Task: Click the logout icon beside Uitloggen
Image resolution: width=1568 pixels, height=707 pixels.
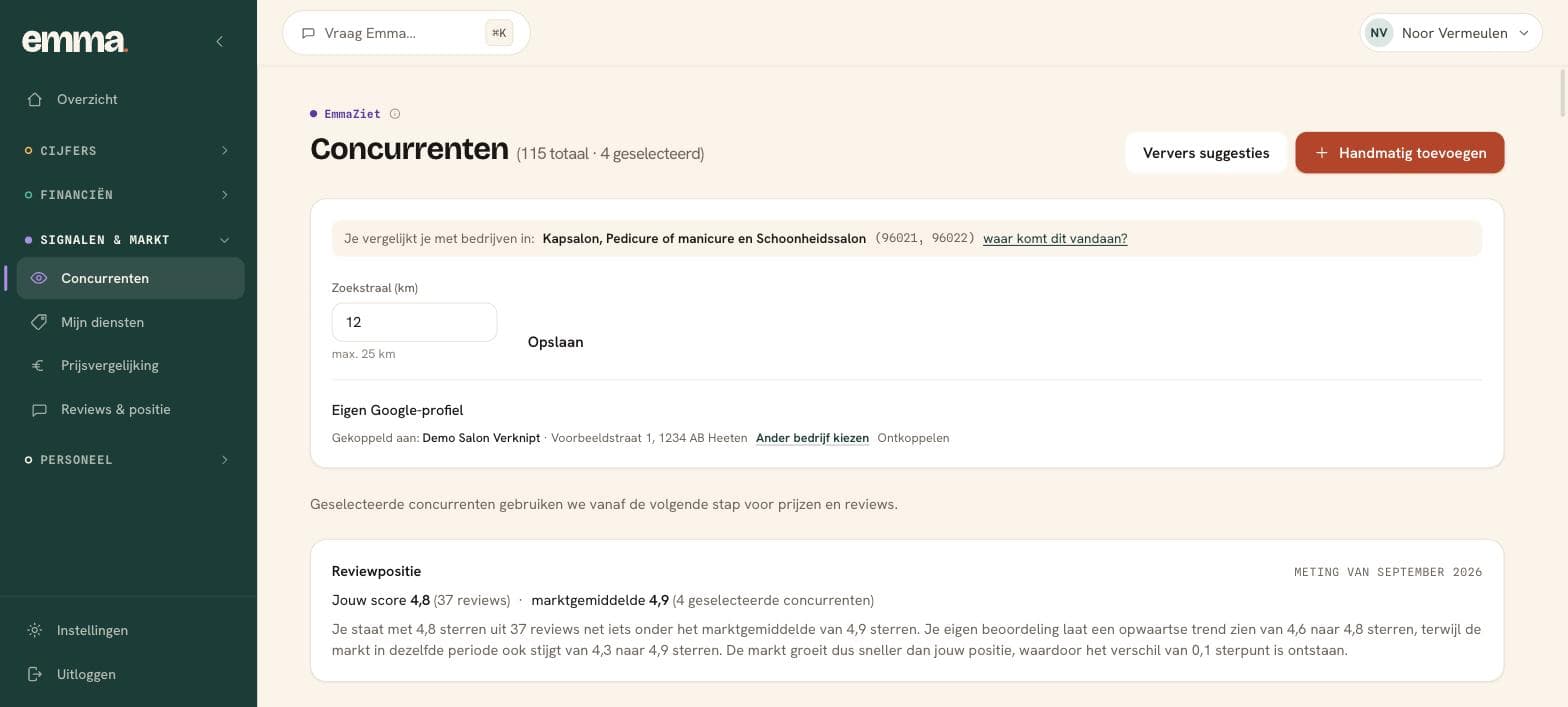Action: (35, 674)
